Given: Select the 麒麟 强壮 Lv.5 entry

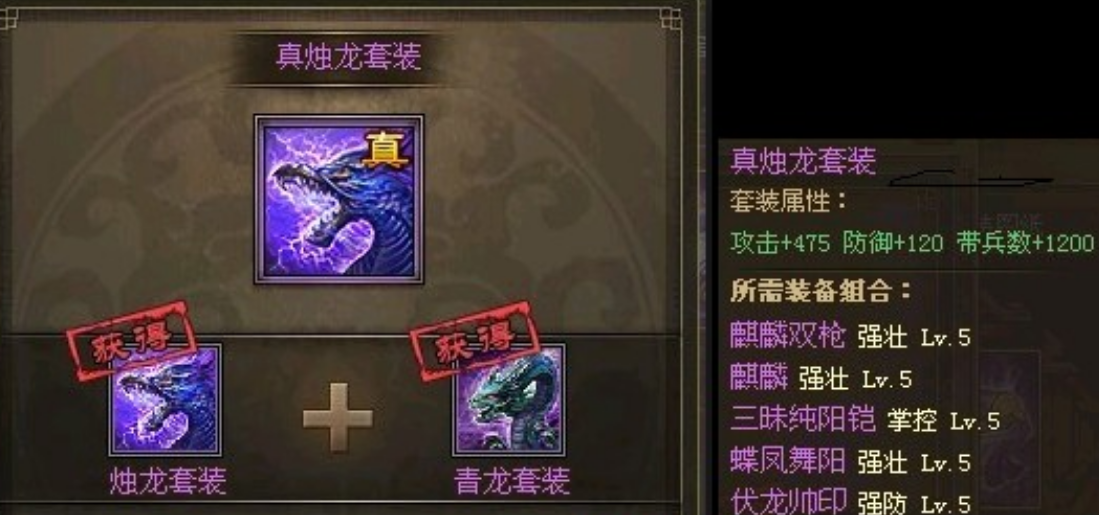Looking at the screenshot, I should [821, 378].
